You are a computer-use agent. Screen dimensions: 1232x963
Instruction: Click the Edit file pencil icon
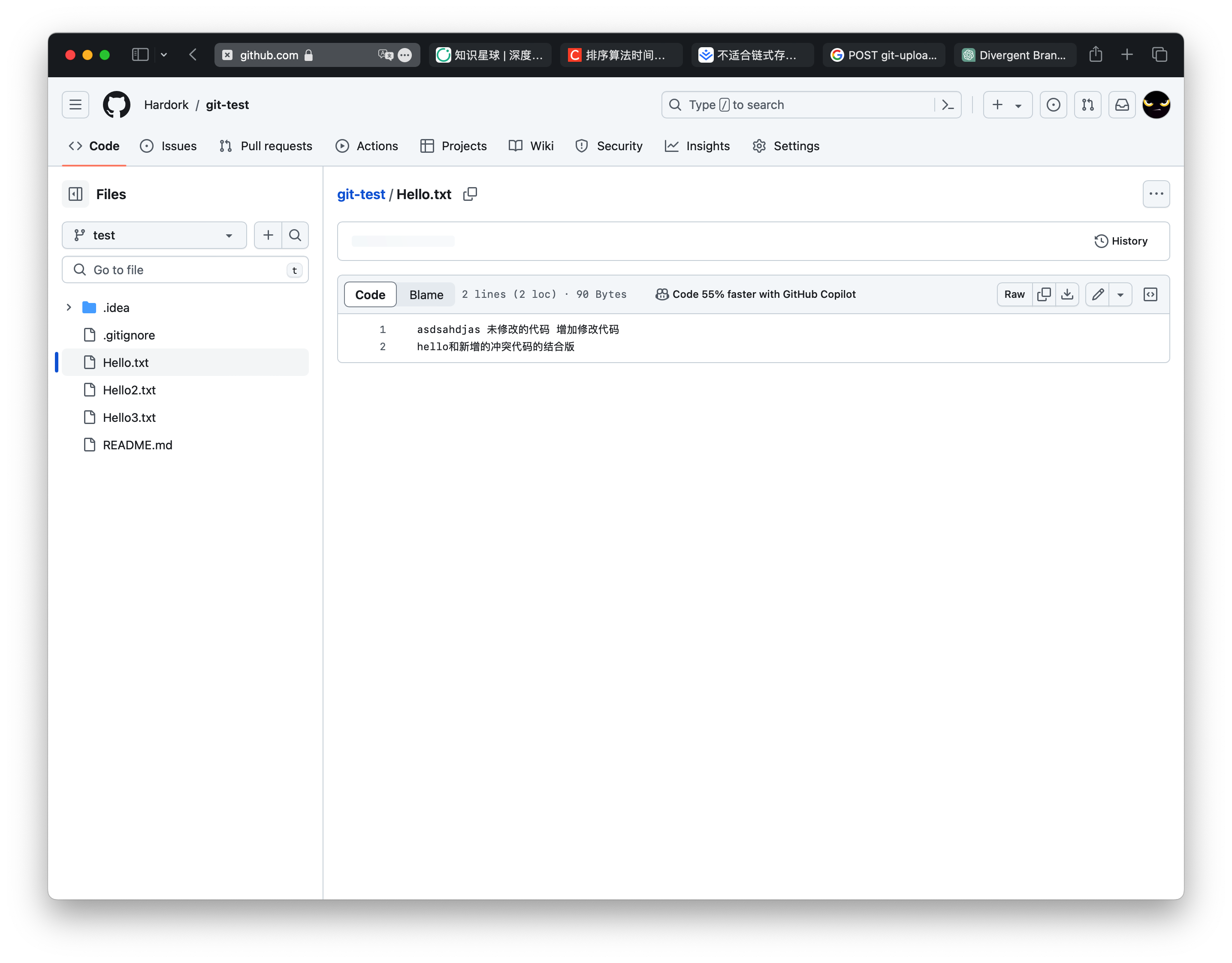(1098, 294)
